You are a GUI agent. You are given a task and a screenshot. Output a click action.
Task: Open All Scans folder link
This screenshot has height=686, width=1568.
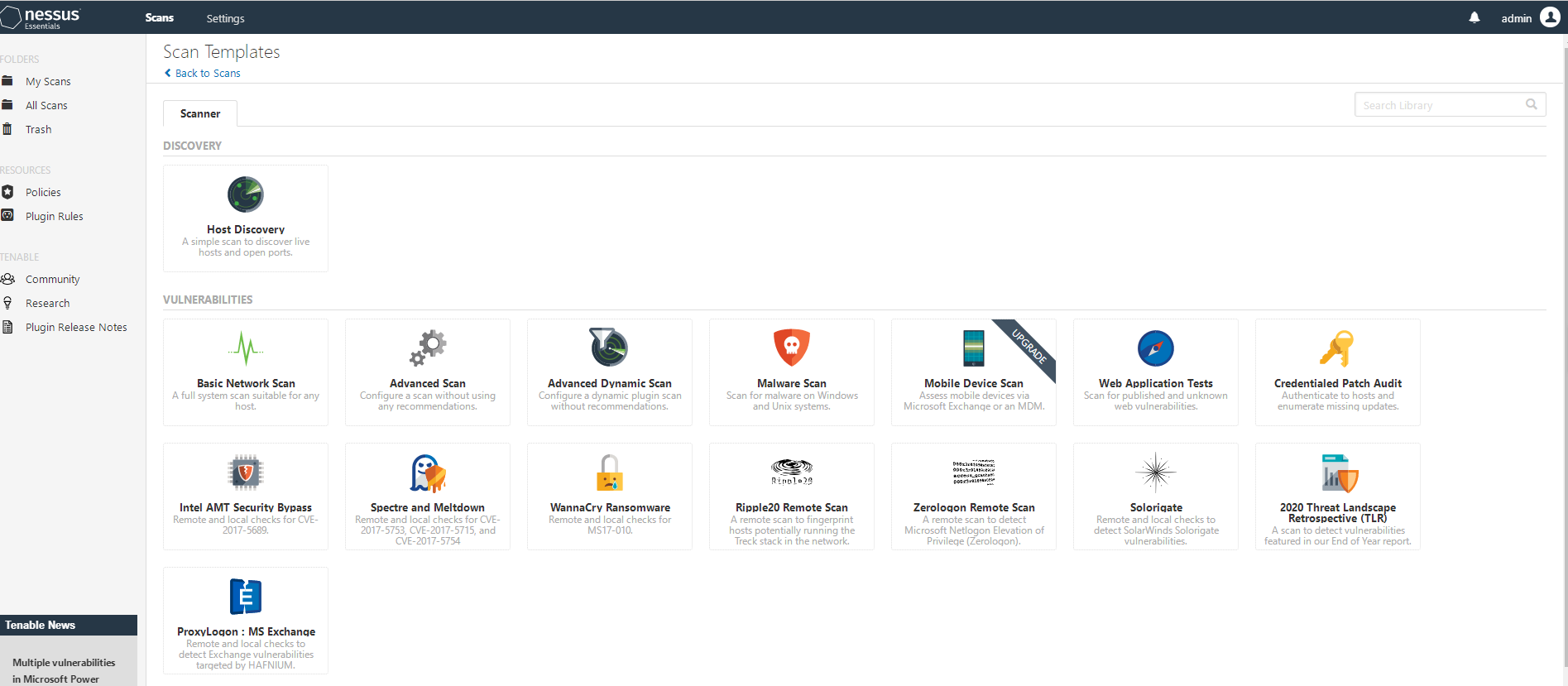pyautogui.click(x=46, y=105)
